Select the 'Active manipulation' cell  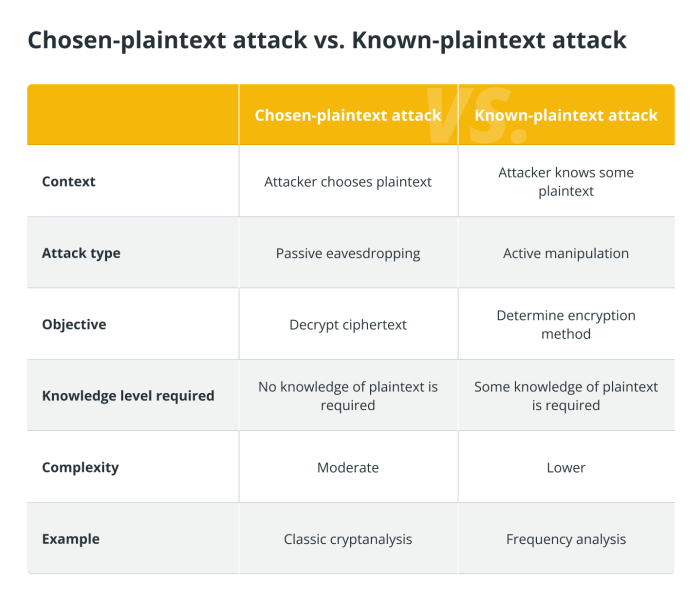tap(566, 253)
